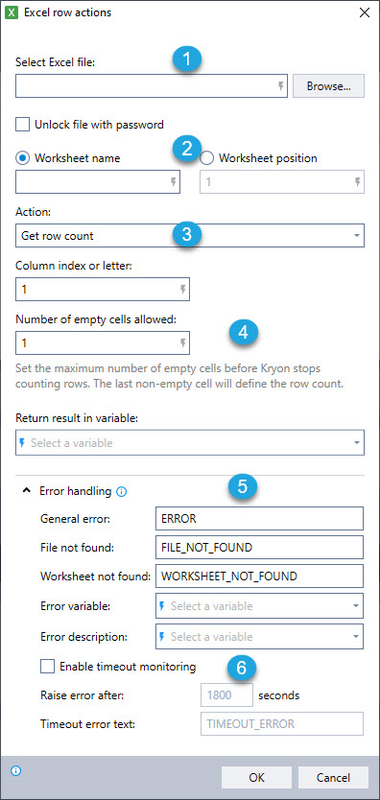This screenshot has width=380, height=800.
Task: Open the Error description variable dropdown
Action: (259, 637)
